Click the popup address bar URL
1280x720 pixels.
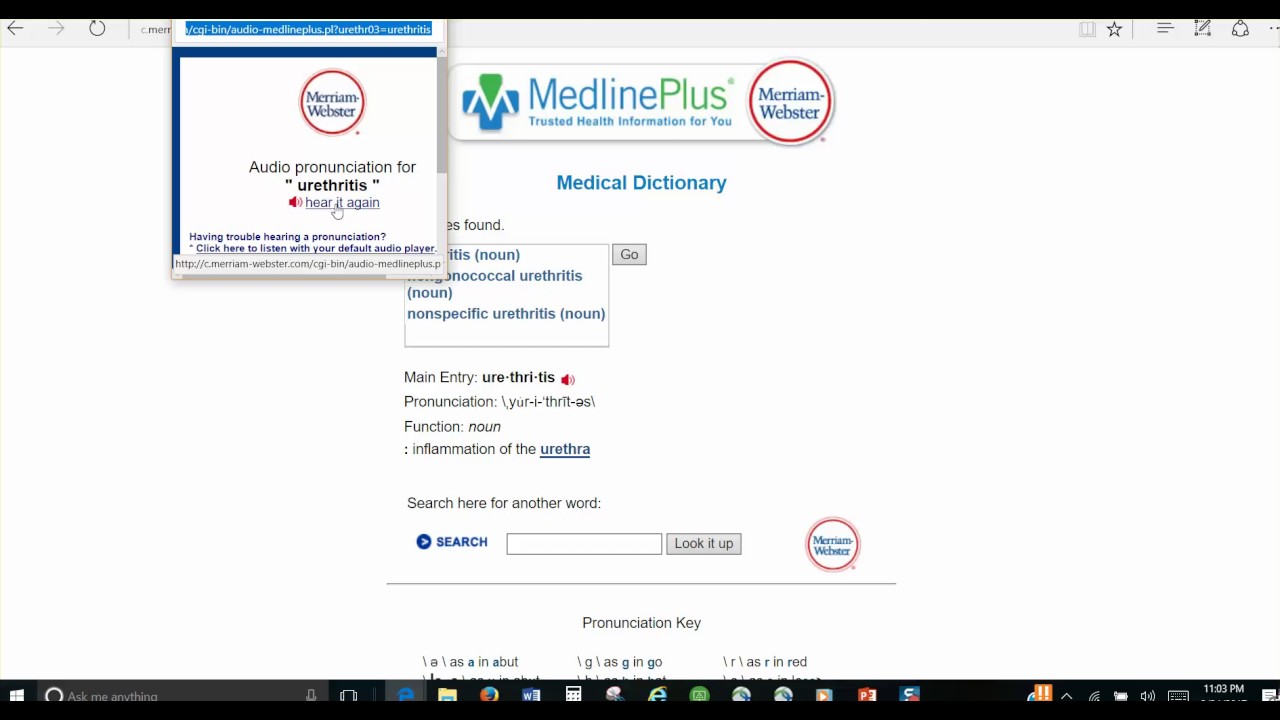[308, 29]
